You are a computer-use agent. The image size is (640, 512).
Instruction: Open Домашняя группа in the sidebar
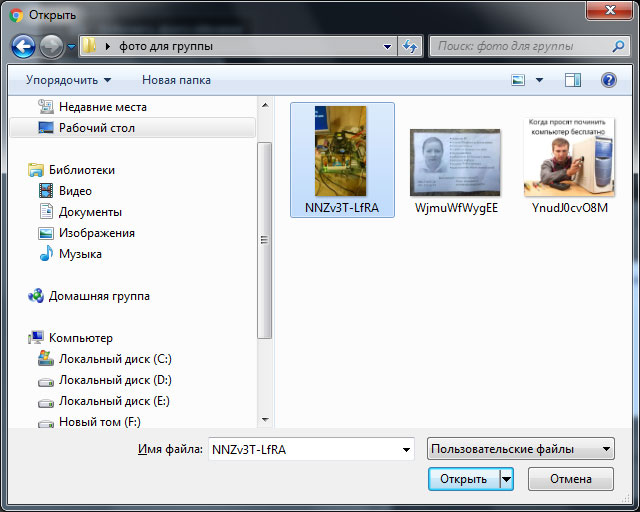click(98, 296)
